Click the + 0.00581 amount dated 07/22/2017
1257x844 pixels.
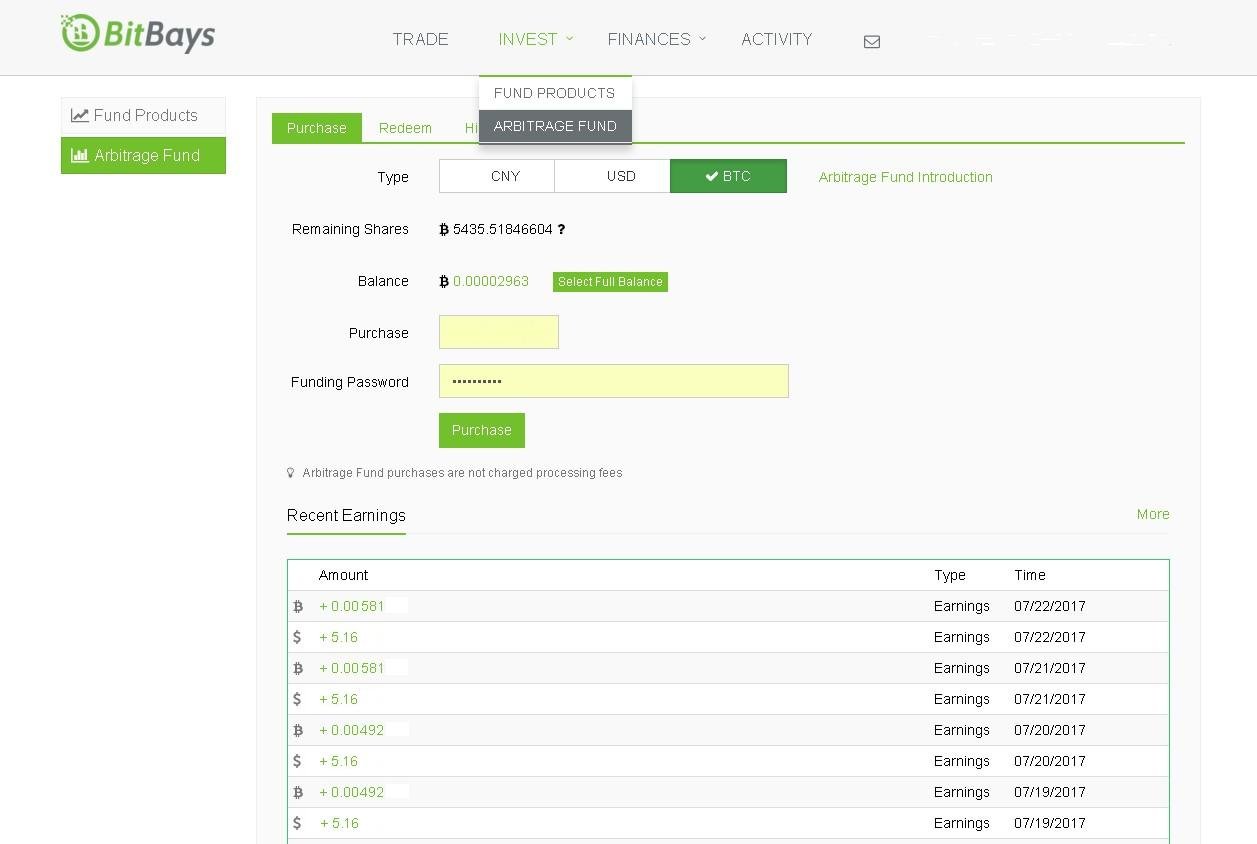tap(352, 606)
